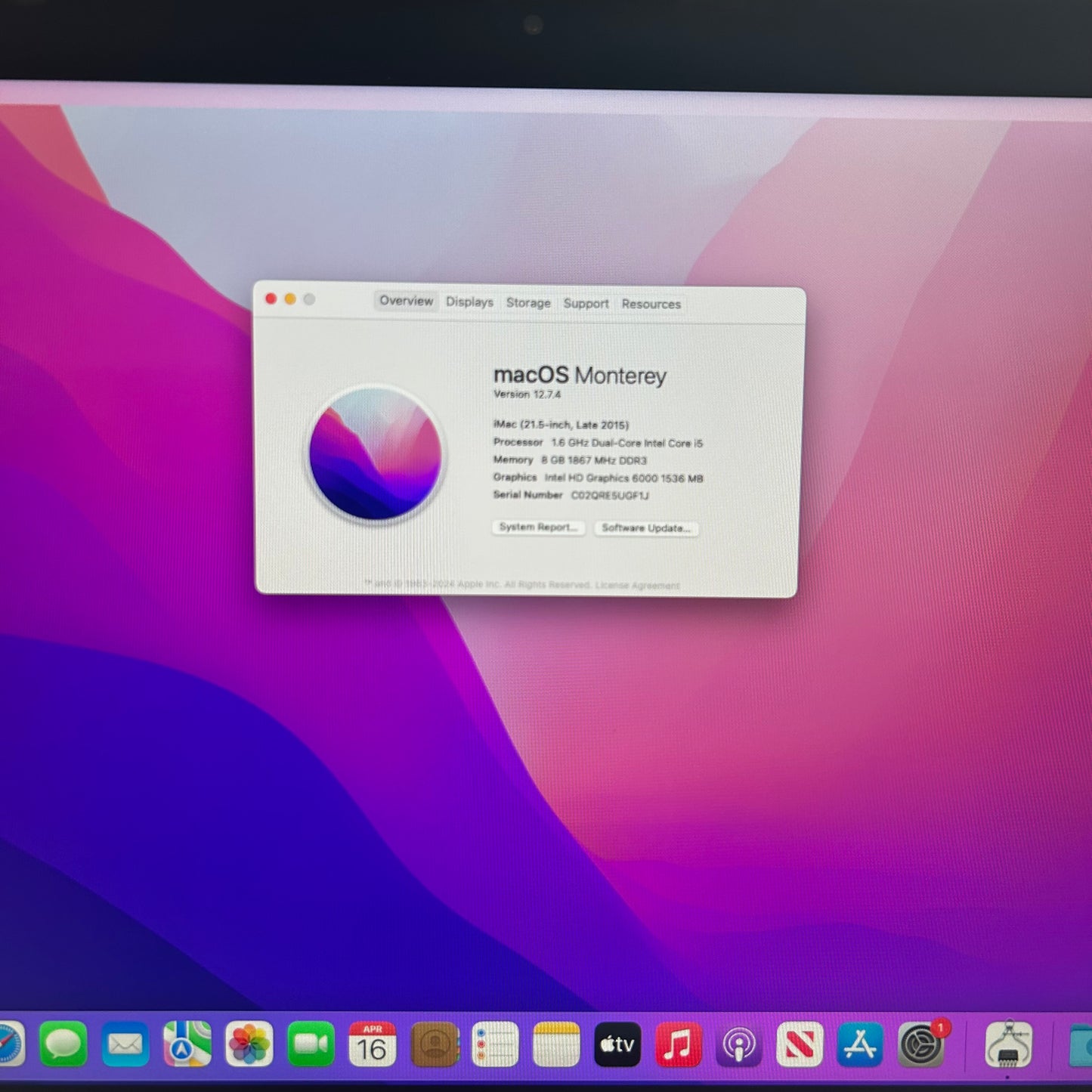Viewport: 1092px width, 1092px height.
Task: Click the macOS Monterey title
Action: 580,375
